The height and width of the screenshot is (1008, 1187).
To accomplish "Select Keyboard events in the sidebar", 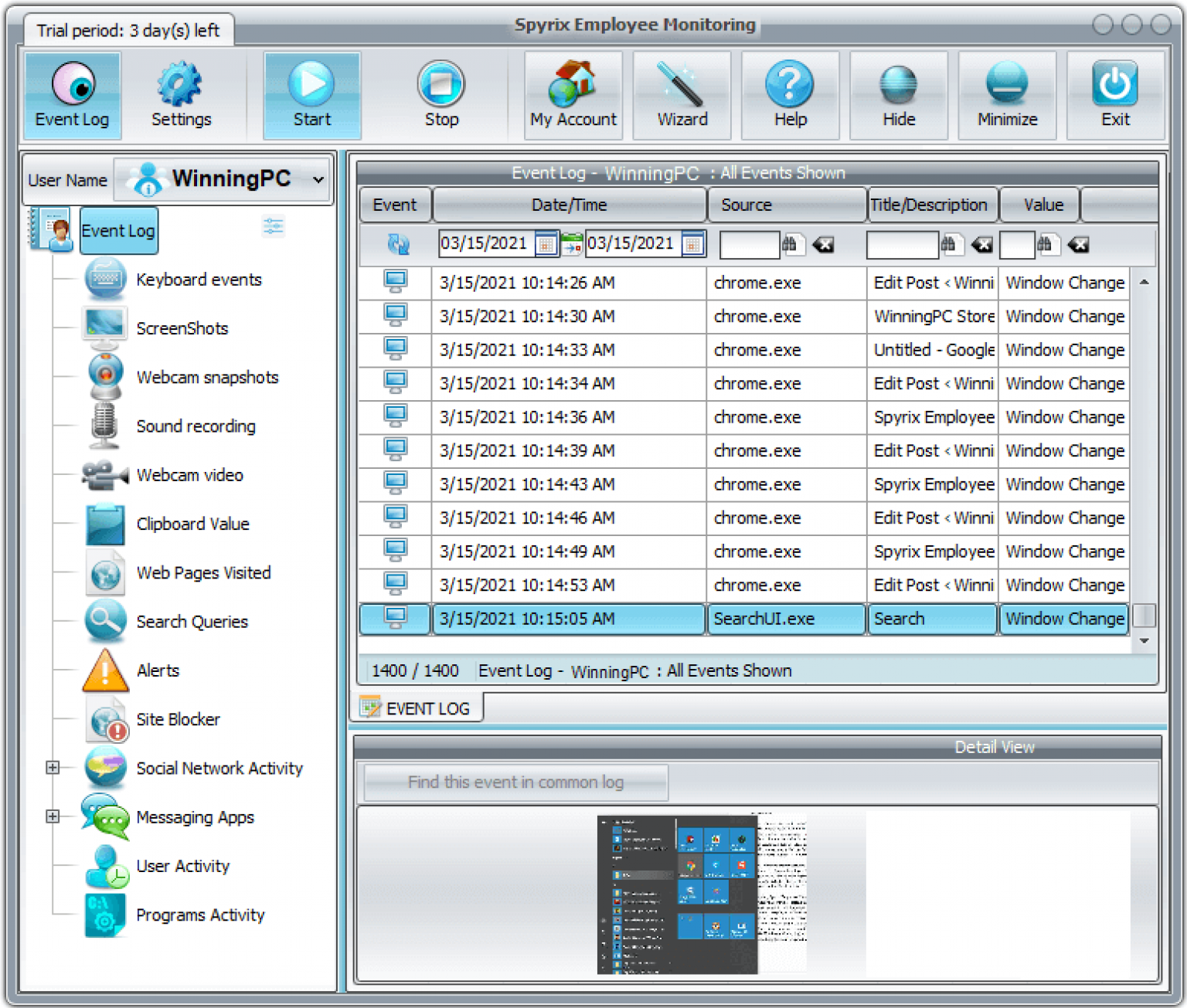I will coord(199,280).
